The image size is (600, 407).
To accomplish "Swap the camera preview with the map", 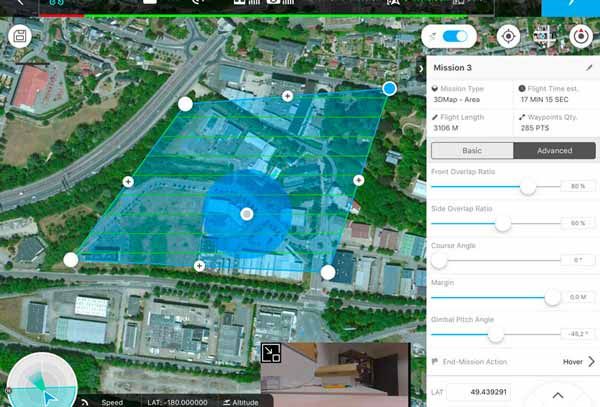I will (271, 353).
